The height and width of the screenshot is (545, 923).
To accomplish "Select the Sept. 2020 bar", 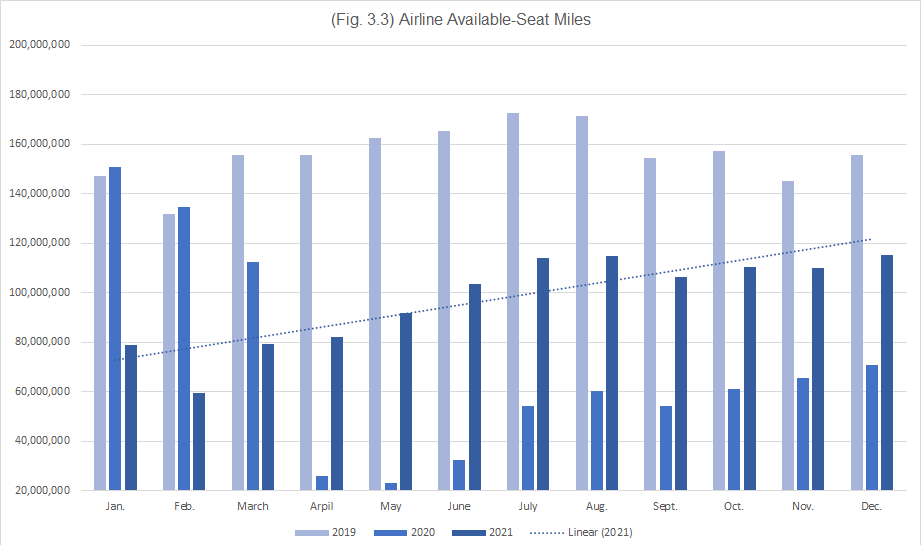I will click(666, 448).
